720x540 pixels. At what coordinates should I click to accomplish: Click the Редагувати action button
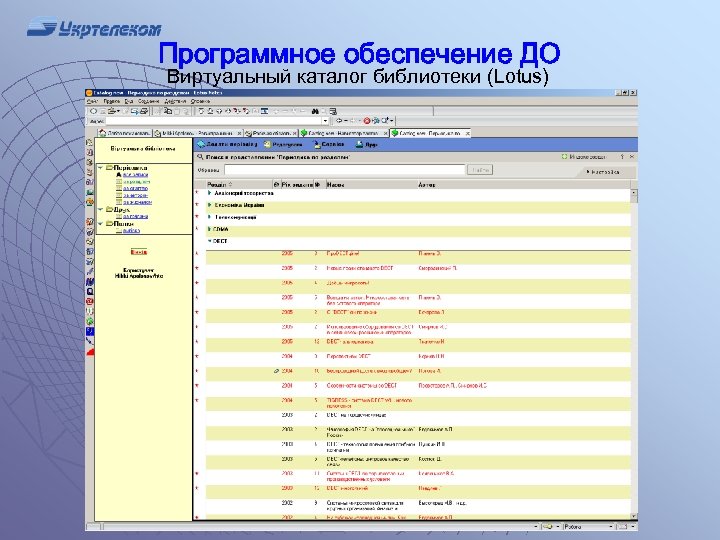(x=283, y=144)
